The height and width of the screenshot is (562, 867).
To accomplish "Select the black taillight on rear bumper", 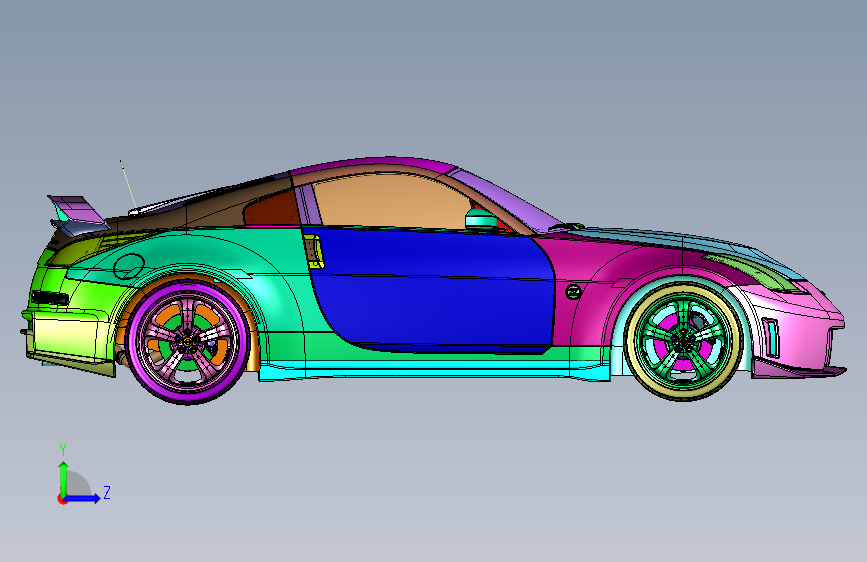I will [50, 298].
